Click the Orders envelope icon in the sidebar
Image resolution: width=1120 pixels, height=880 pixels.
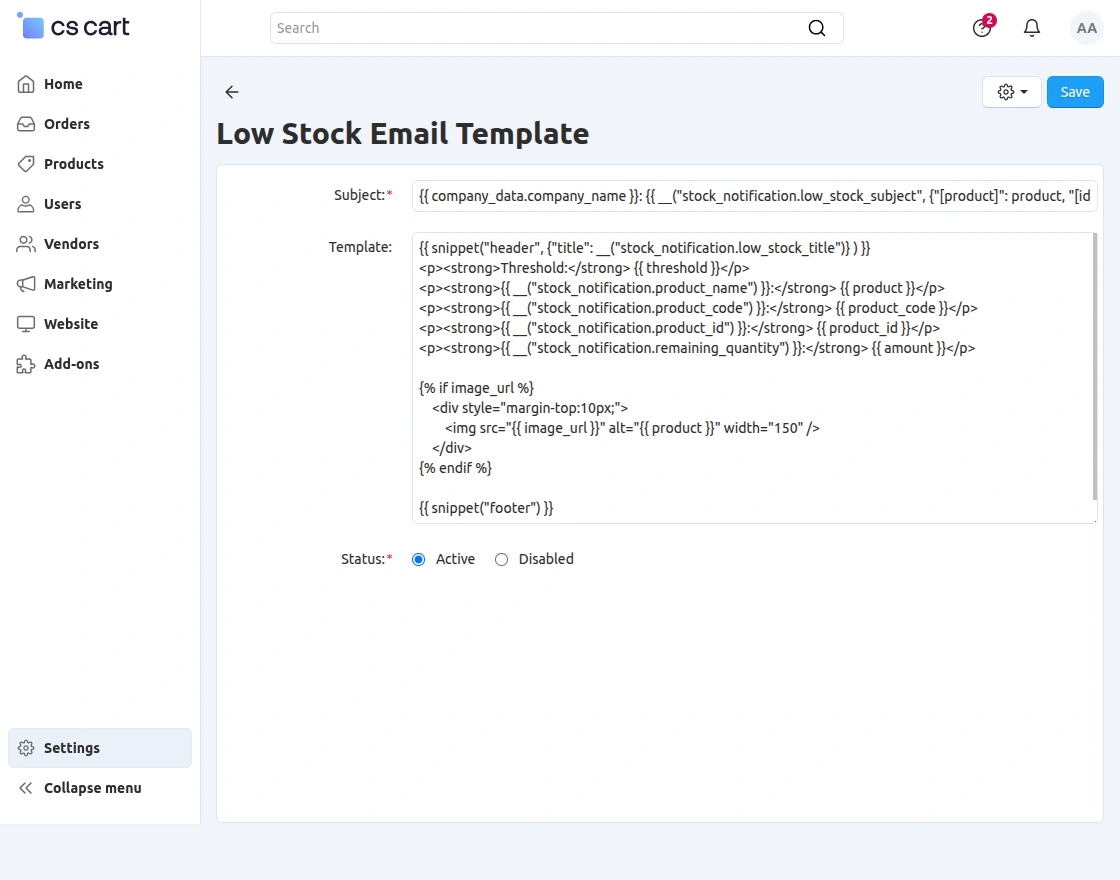pos(25,124)
